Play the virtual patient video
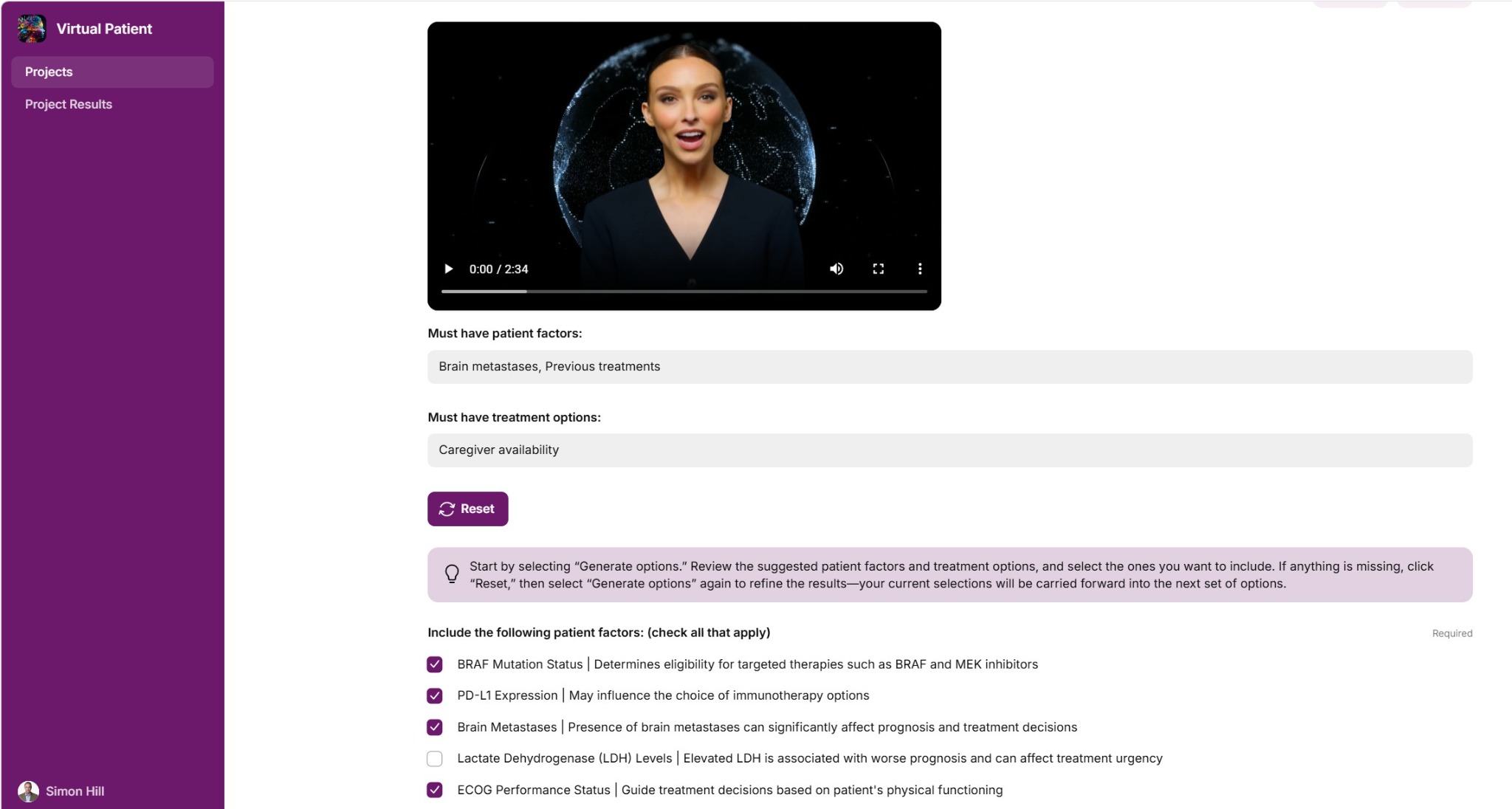The width and height of the screenshot is (1512, 809). [448, 269]
